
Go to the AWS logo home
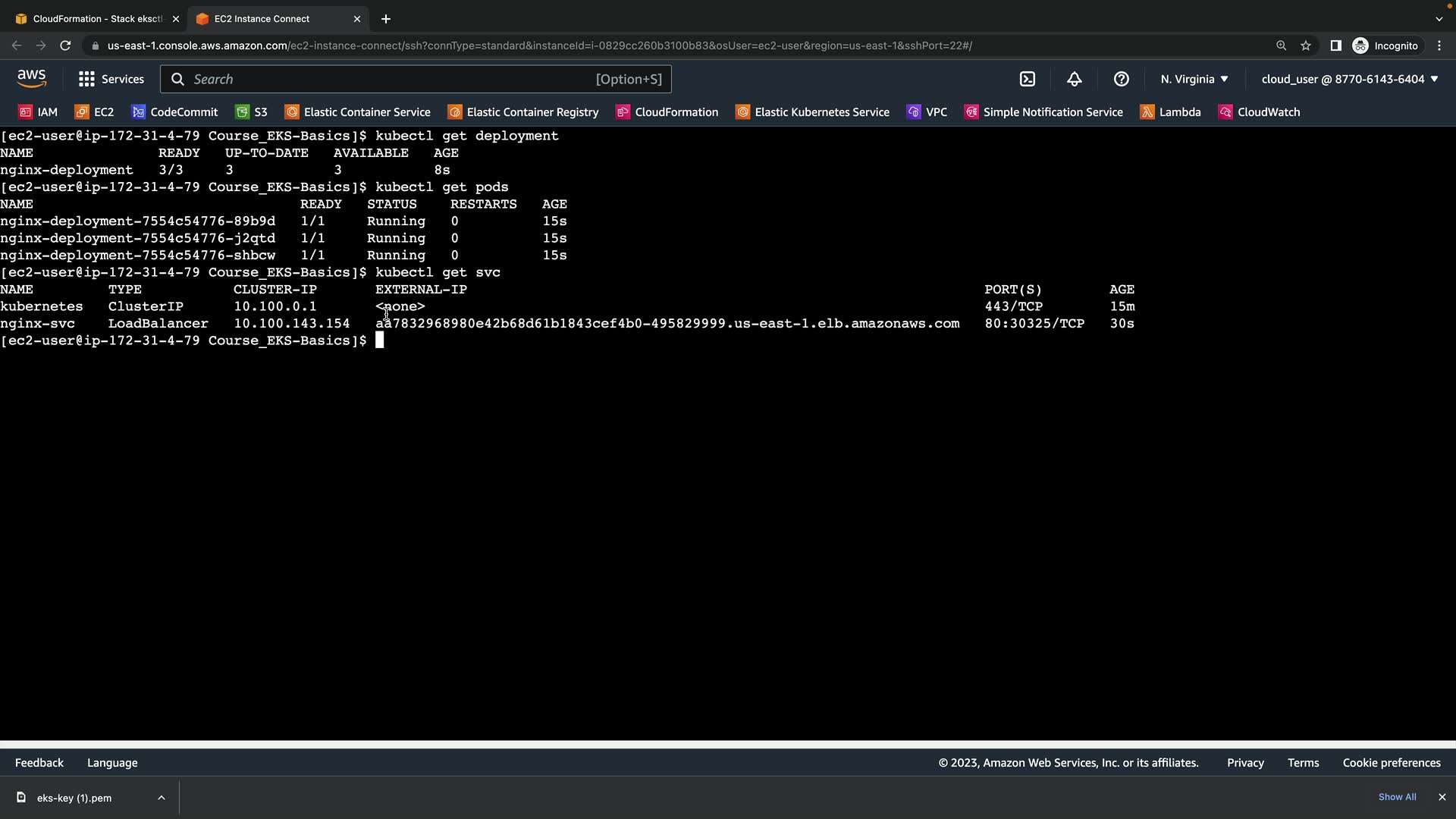31,79
